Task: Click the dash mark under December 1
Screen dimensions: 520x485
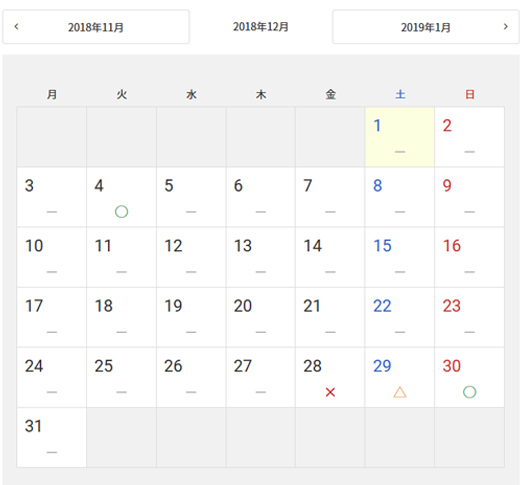Action: tap(400, 152)
